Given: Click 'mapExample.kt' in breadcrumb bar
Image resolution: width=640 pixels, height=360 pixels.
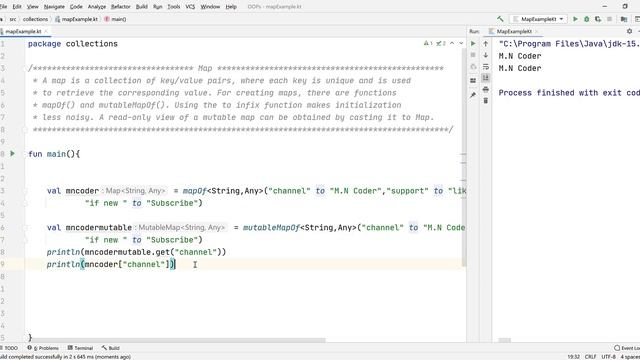Looking at the screenshot, I should (x=77, y=19).
